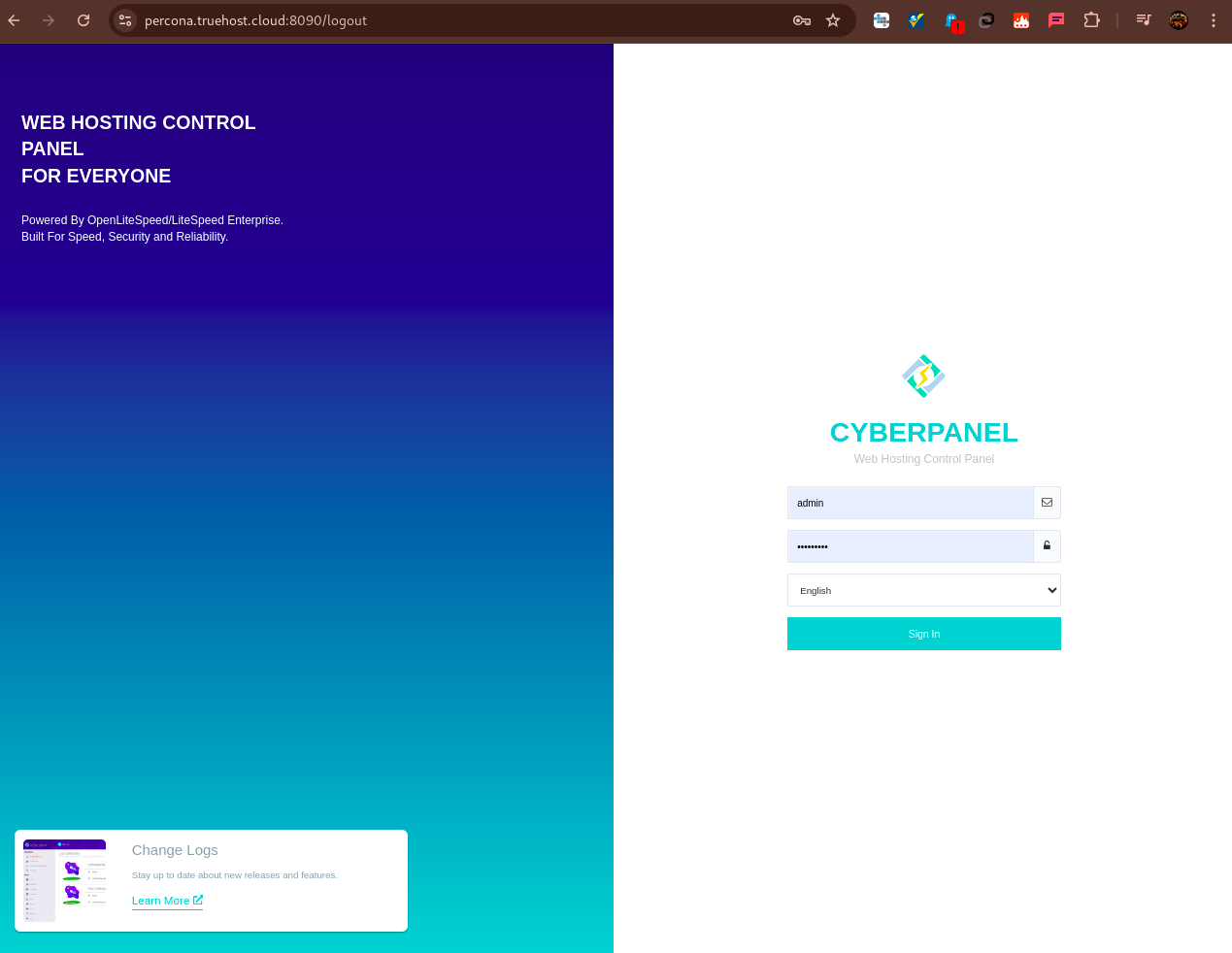Viewport: 1232px width, 953px height.
Task: Open the yellow checkmark extension icon
Action: point(916,20)
